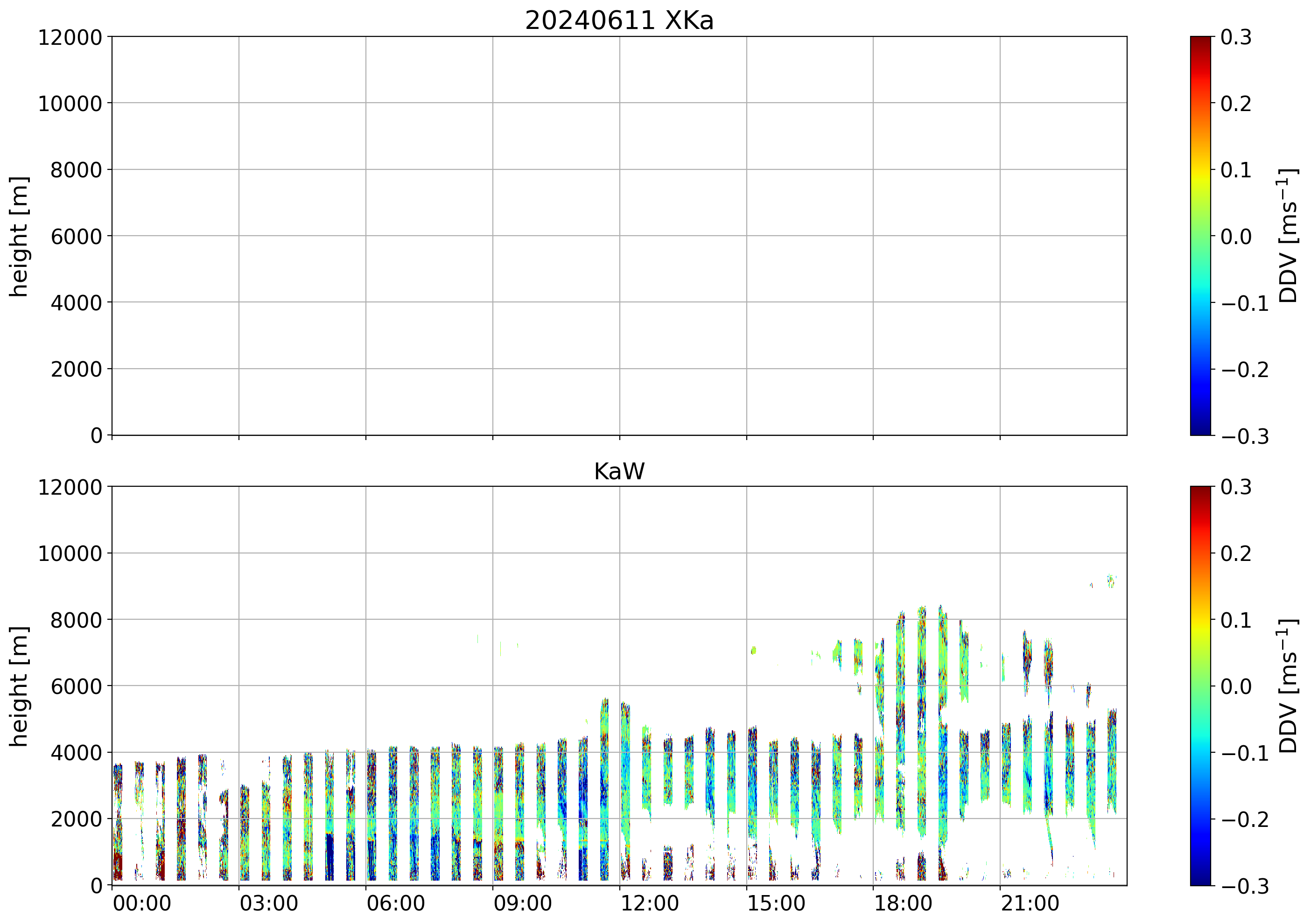Click the '12:00' x-axis tick label
1311x924 pixels.
650,903
